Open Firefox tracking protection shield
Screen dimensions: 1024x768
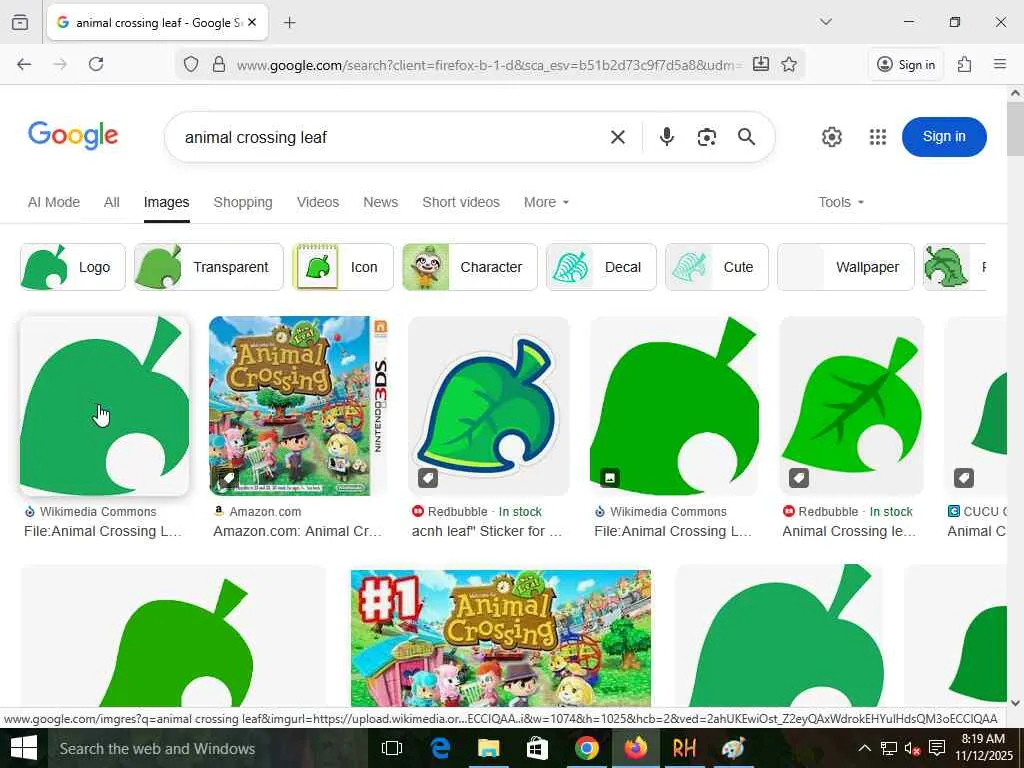tap(191, 64)
